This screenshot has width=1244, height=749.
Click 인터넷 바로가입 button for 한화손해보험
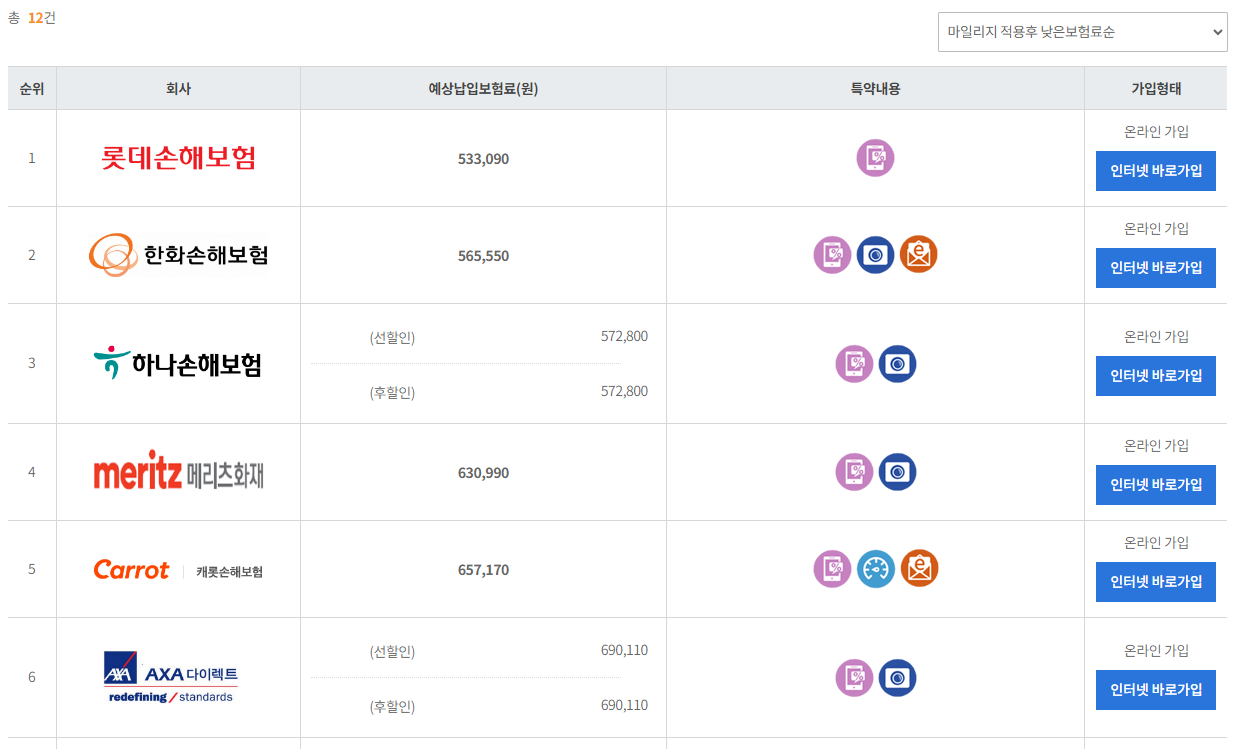pyautogui.click(x=1156, y=268)
